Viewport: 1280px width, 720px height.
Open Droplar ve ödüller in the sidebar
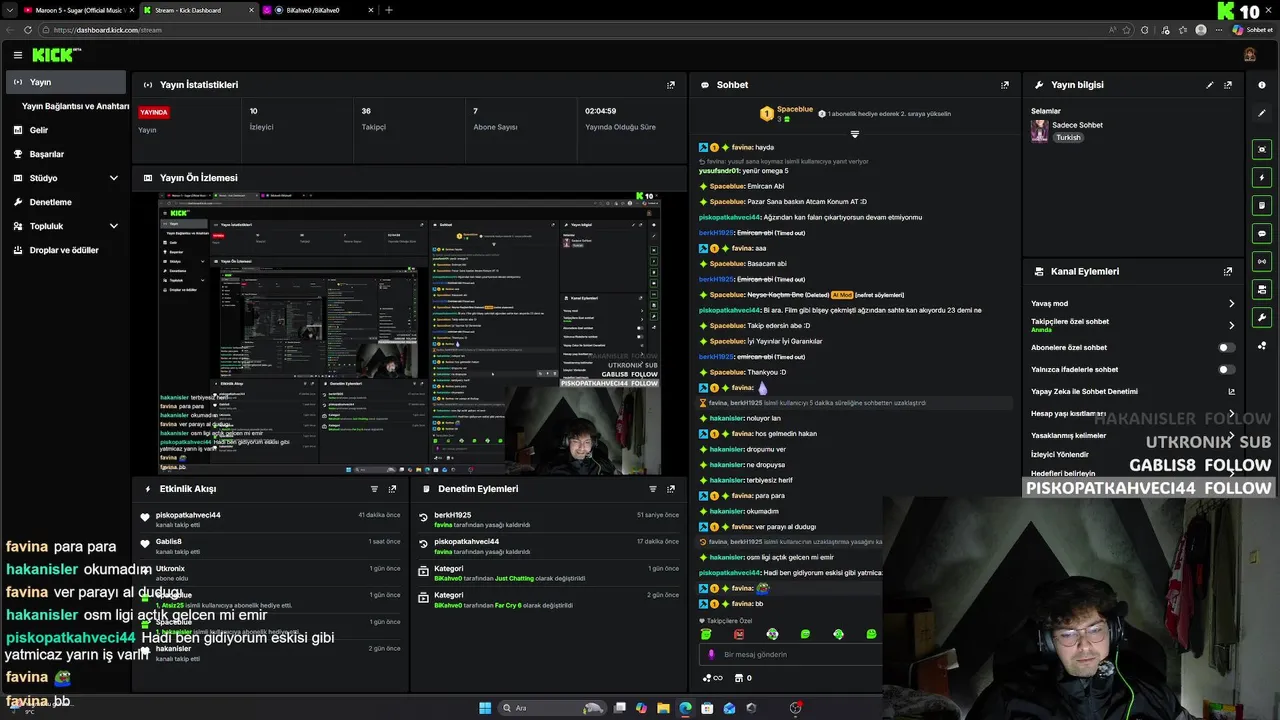point(66,250)
